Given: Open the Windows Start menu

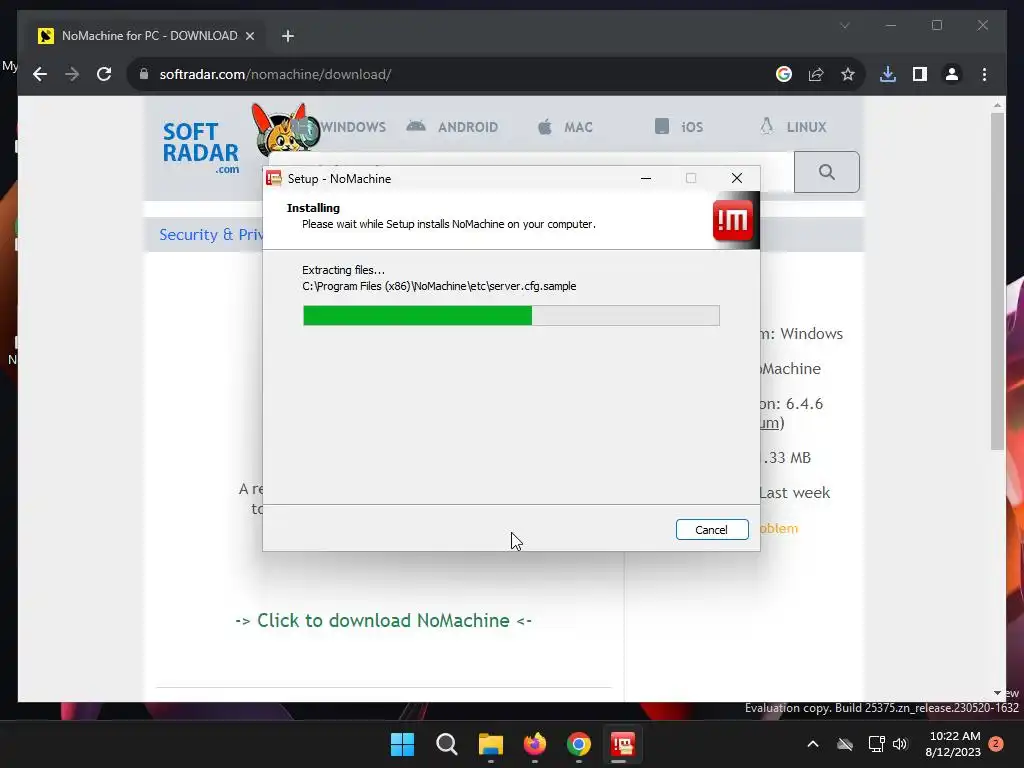Looking at the screenshot, I should tap(402, 744).
